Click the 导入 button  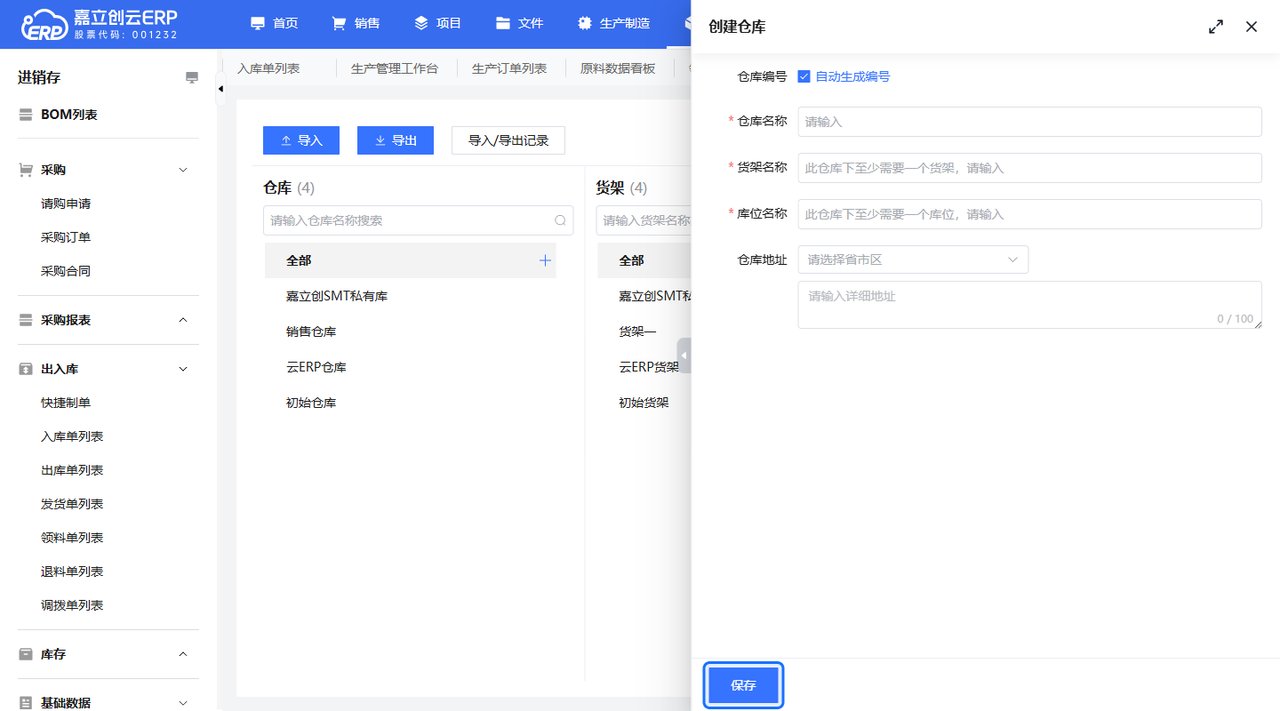pos(301,141)
